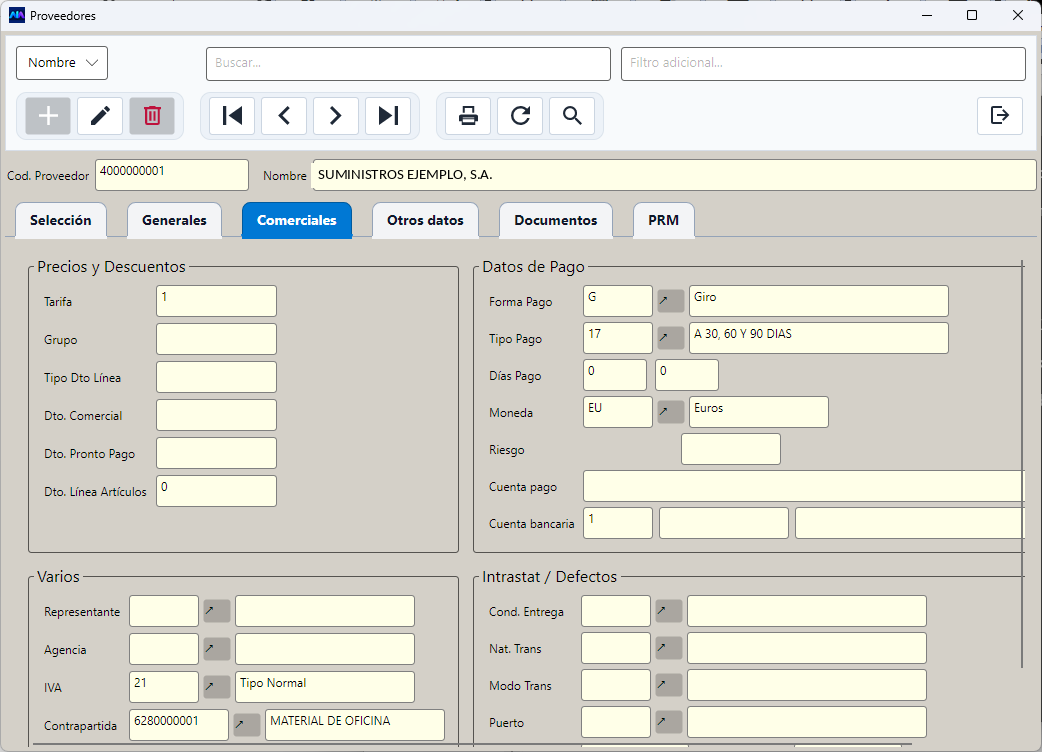Viewport: 1042px width, 752px height.
Task: Open the Puerto lookup arrow
Action: click(x=669, y=722)
